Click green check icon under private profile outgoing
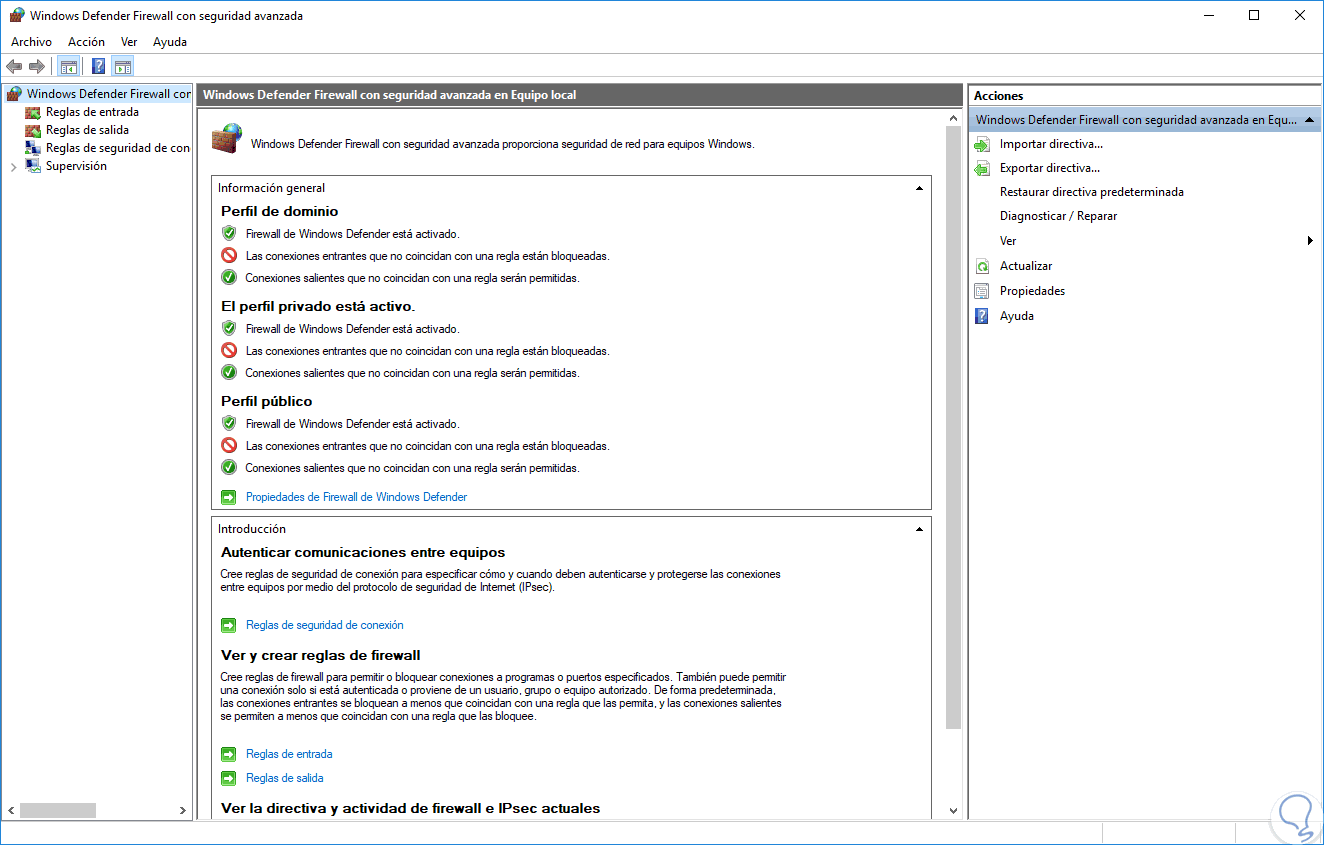 (229, 373)
